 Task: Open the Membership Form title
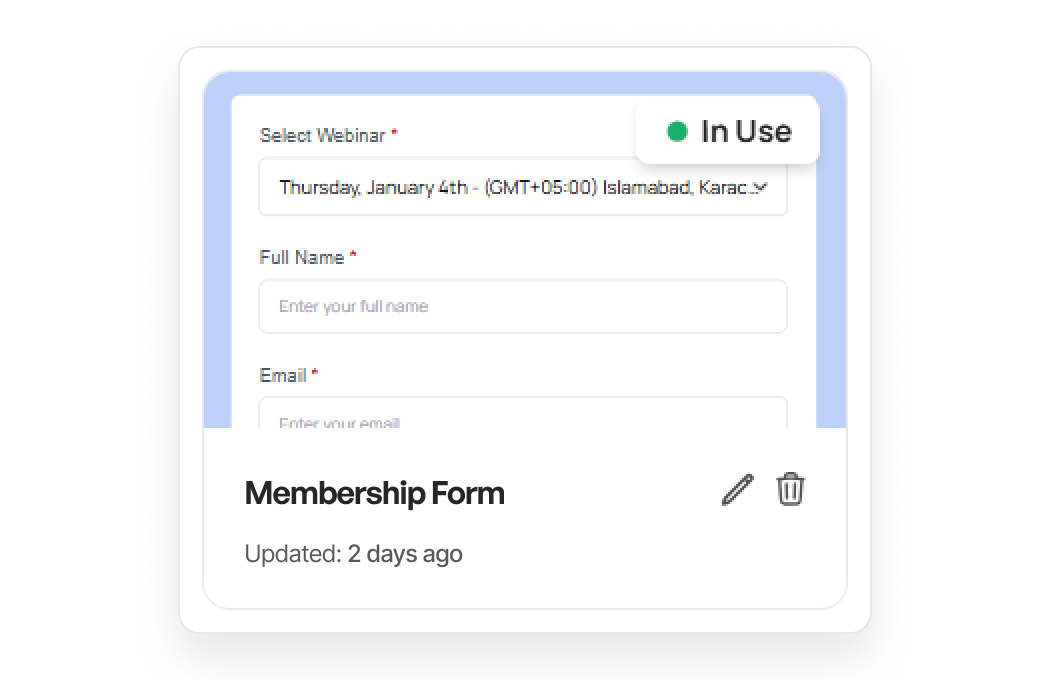point(374,493)
